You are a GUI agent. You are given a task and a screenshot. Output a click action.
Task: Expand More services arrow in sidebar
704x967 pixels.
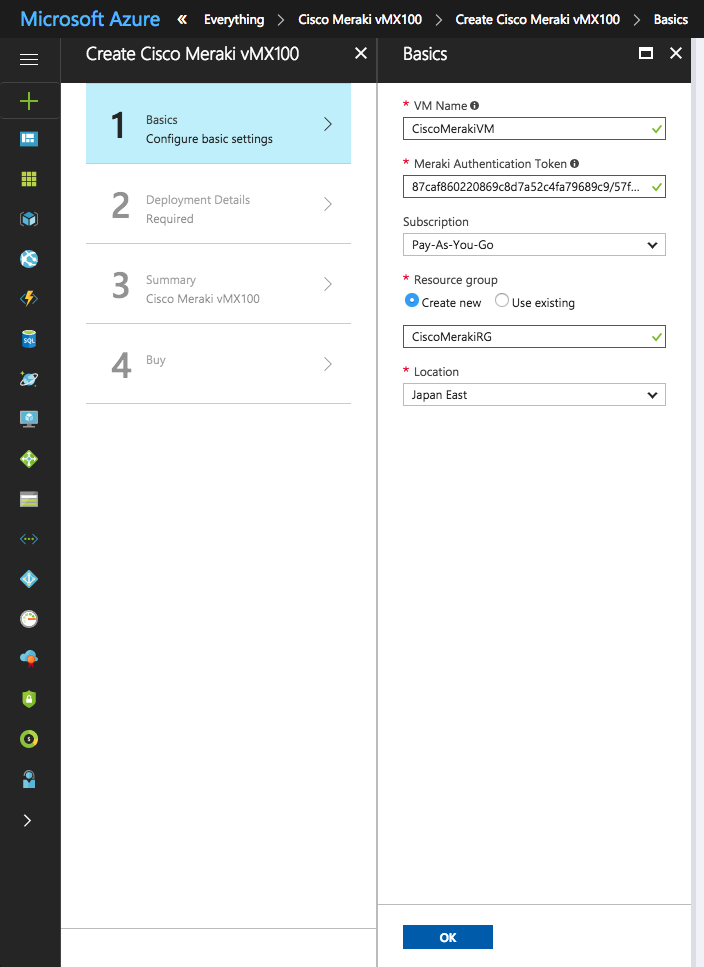coord(27,820)
